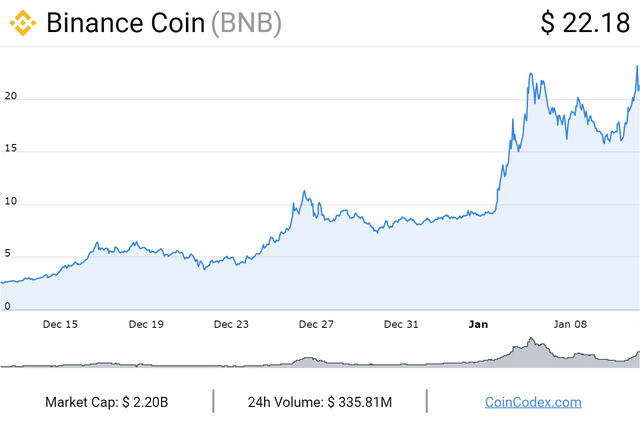Select the Market Cap: $ 2.20B text
The height and width of the screenshot is (421, 640).
(x=107, y=402)
